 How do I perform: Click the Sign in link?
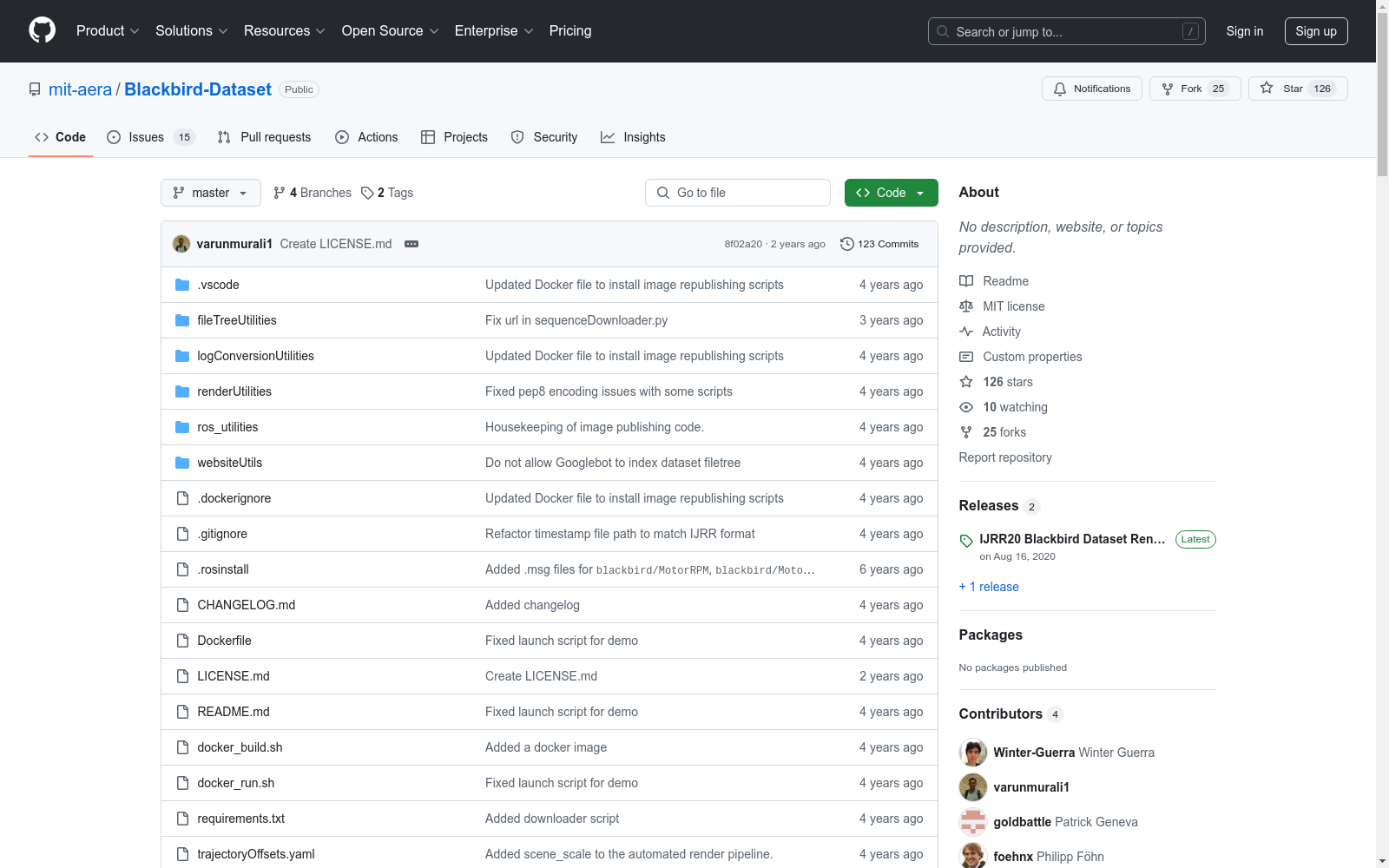[x=1245, y=31]
